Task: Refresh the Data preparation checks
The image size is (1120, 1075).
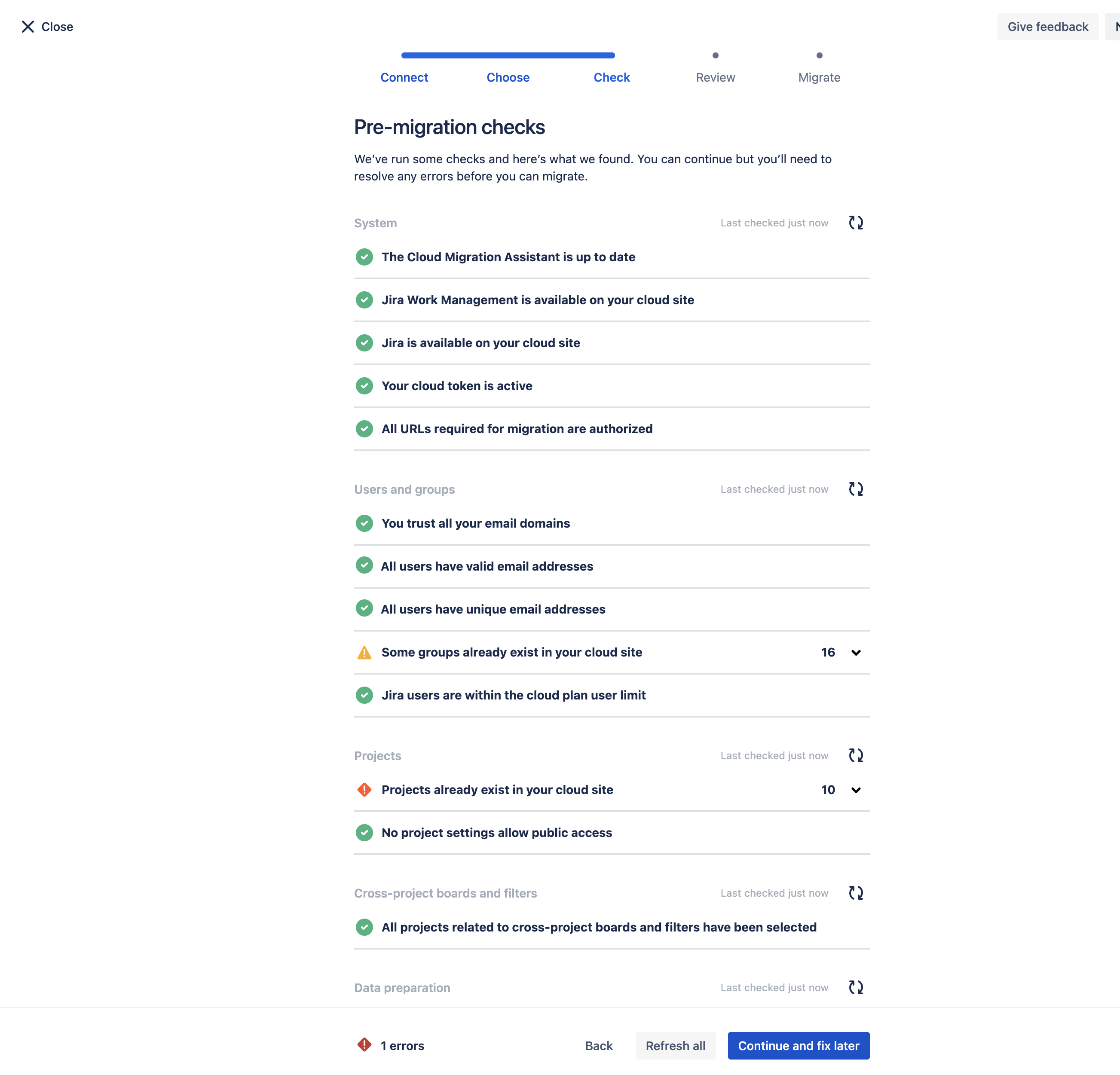Action: pos(855,987)
